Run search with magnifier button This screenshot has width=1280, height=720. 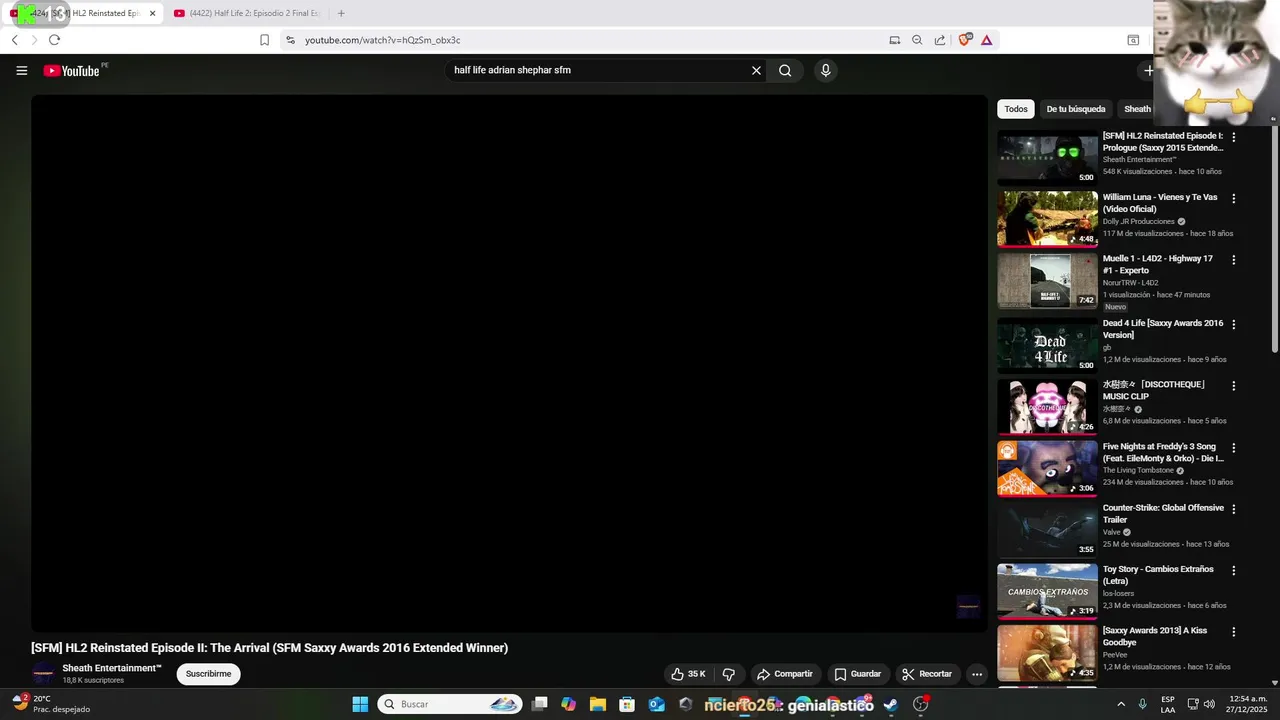coord(785,71)
